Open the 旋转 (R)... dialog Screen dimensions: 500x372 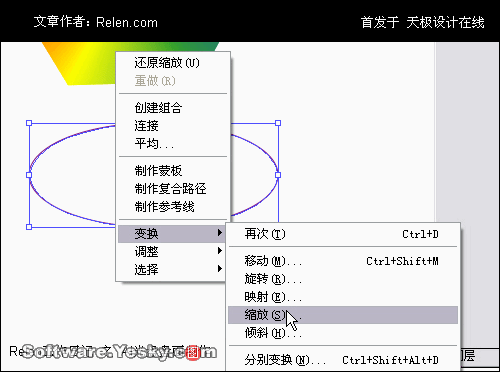click(x=343, y=279)
